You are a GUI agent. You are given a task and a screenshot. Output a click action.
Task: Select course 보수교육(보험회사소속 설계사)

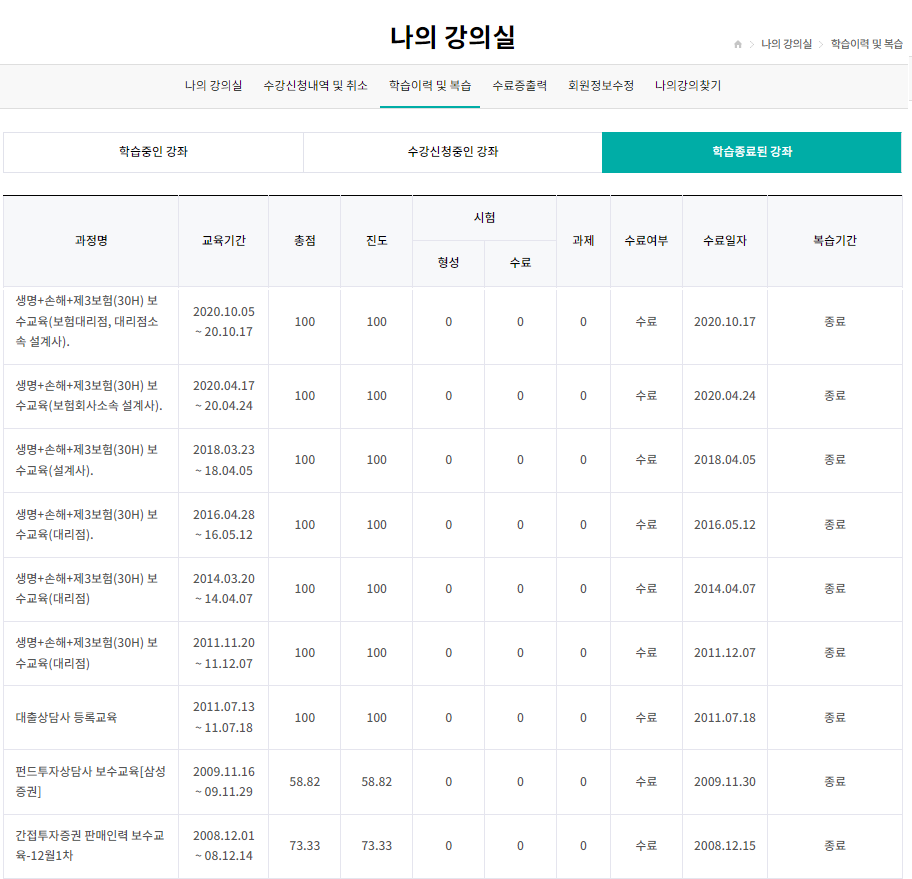click(88, 396)
